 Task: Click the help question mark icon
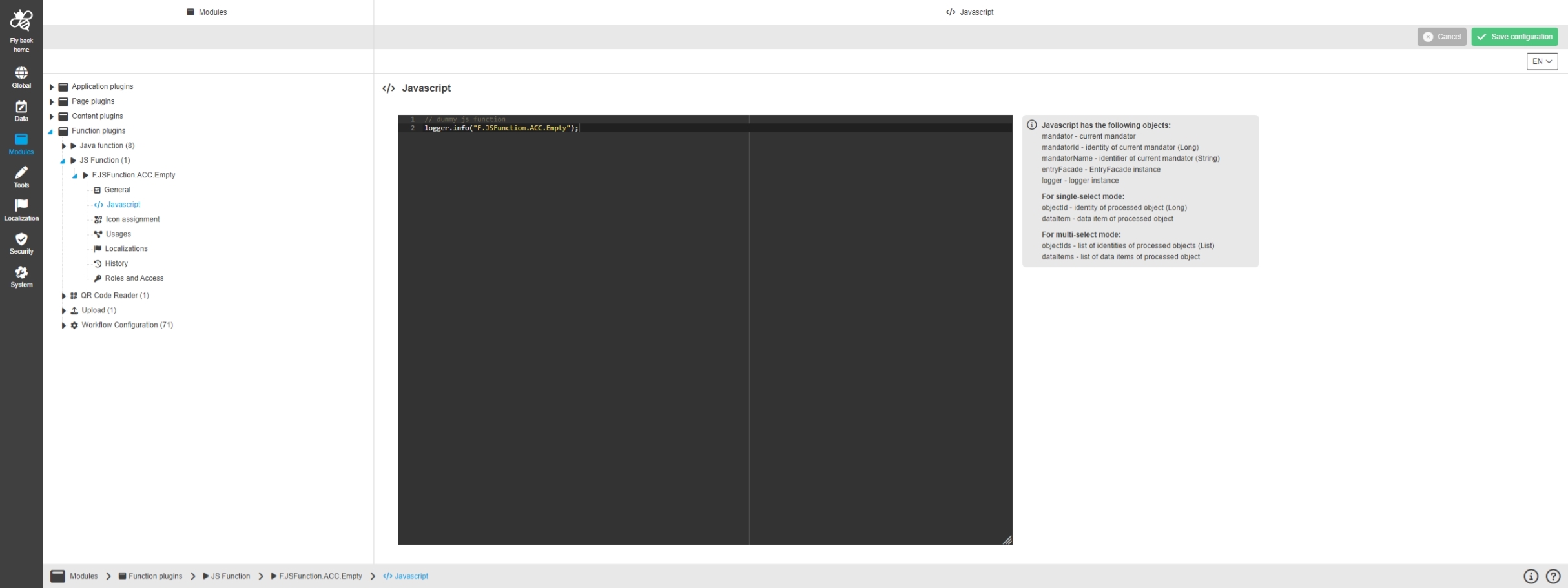(1553, 576)
